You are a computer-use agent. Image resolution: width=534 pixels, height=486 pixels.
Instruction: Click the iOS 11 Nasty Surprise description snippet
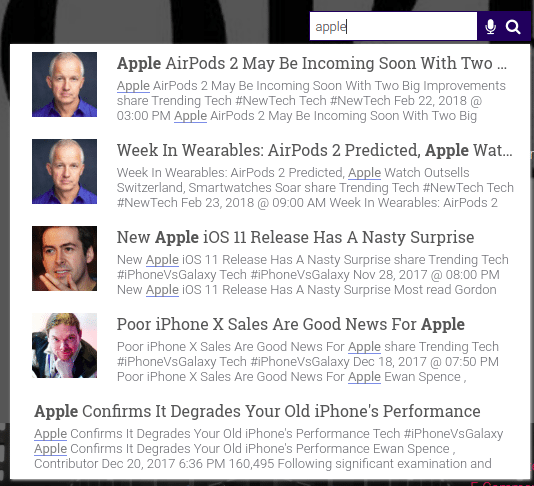tap(313, 275)
